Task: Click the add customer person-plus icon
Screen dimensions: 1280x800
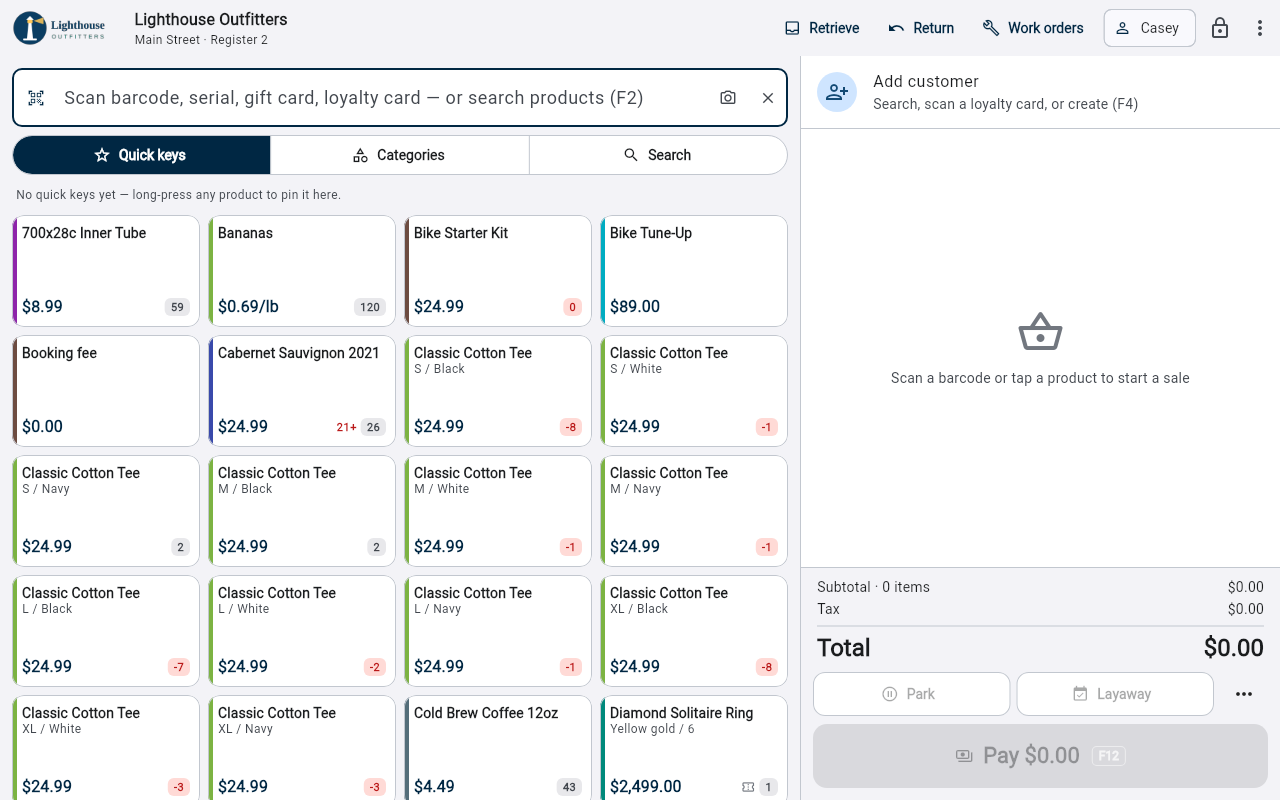Action: click(837, 92)
